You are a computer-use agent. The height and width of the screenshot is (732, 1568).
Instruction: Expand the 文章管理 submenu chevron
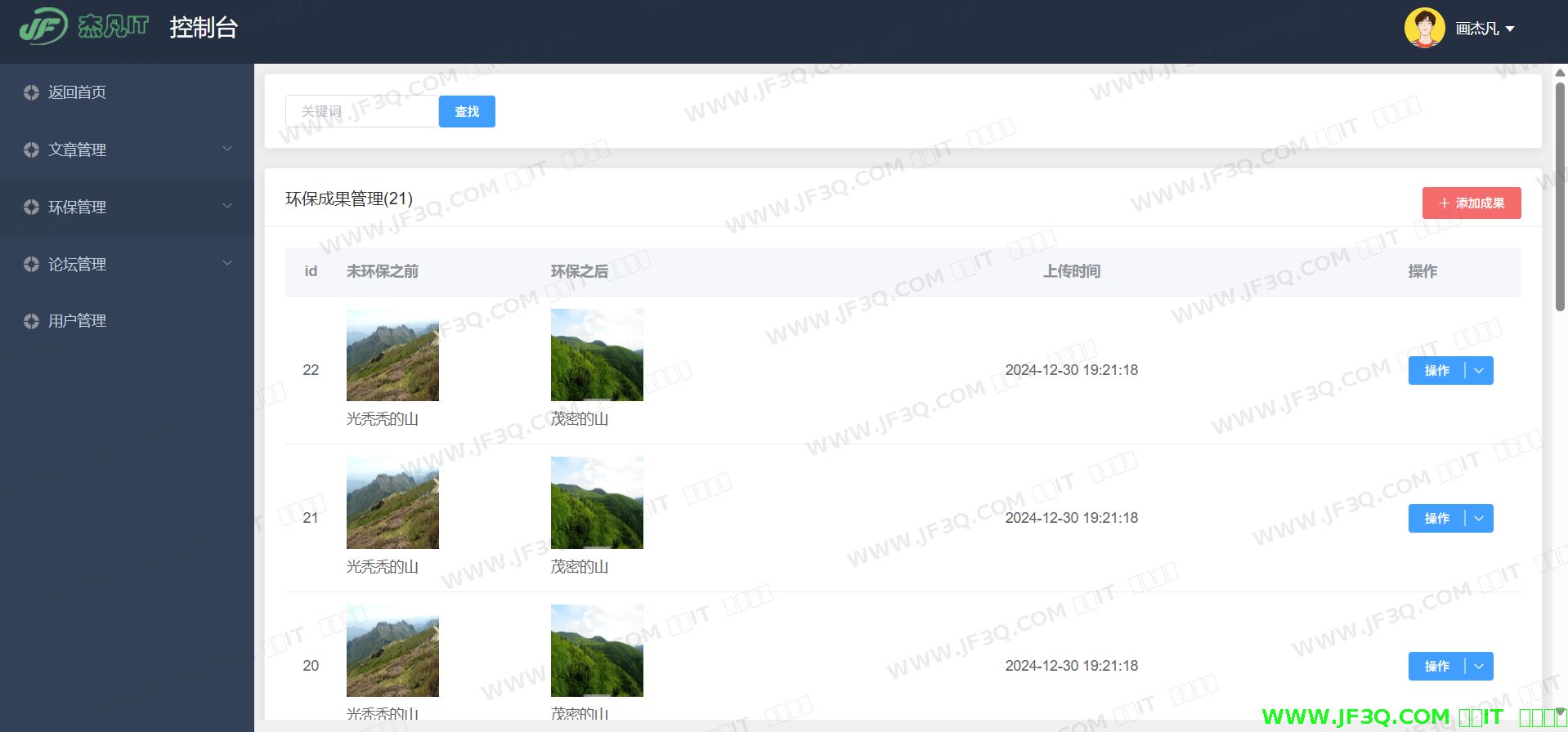click(x=227, y=149)
